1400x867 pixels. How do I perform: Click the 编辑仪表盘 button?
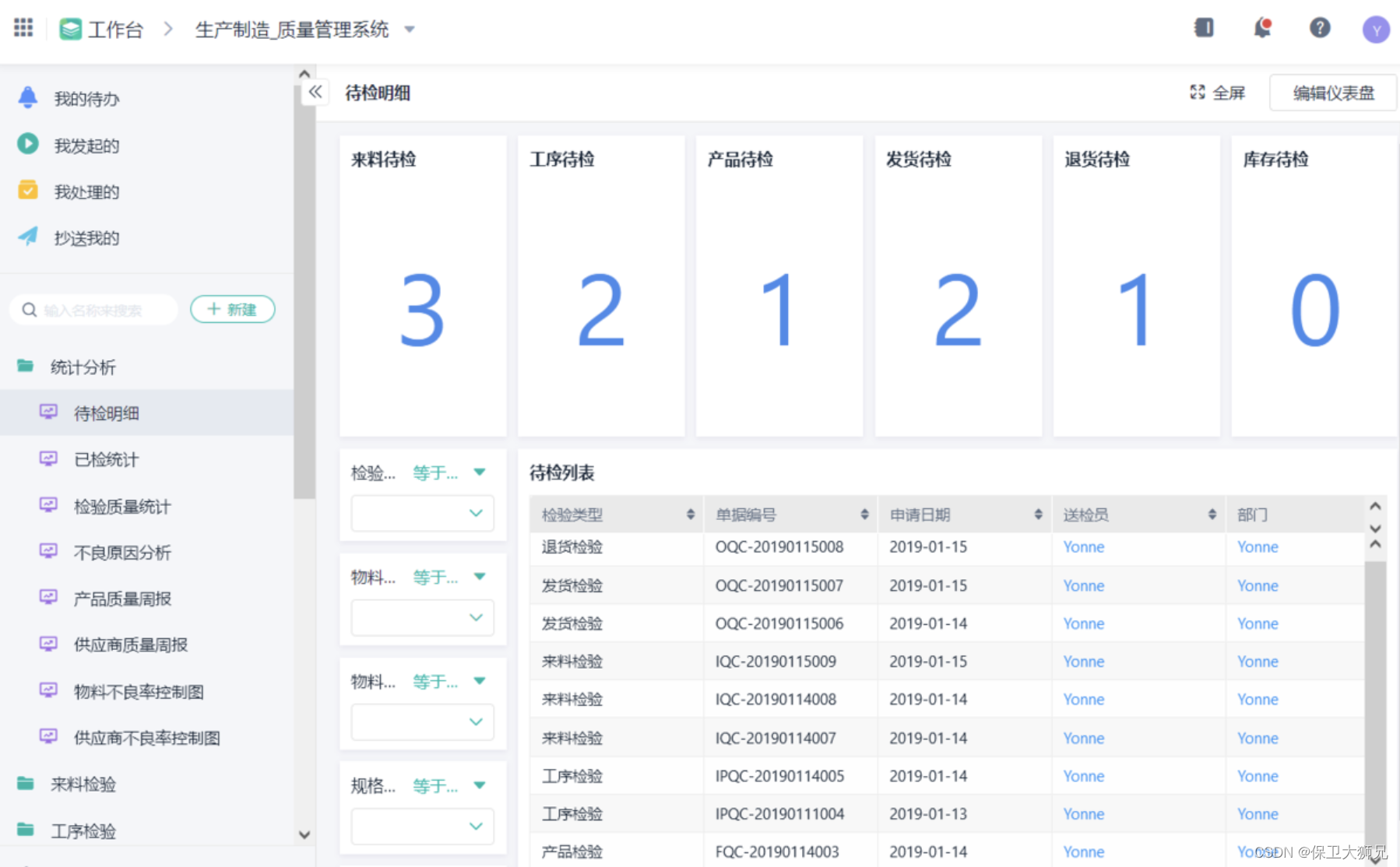pyautogui.click(x=1333, y=93)
